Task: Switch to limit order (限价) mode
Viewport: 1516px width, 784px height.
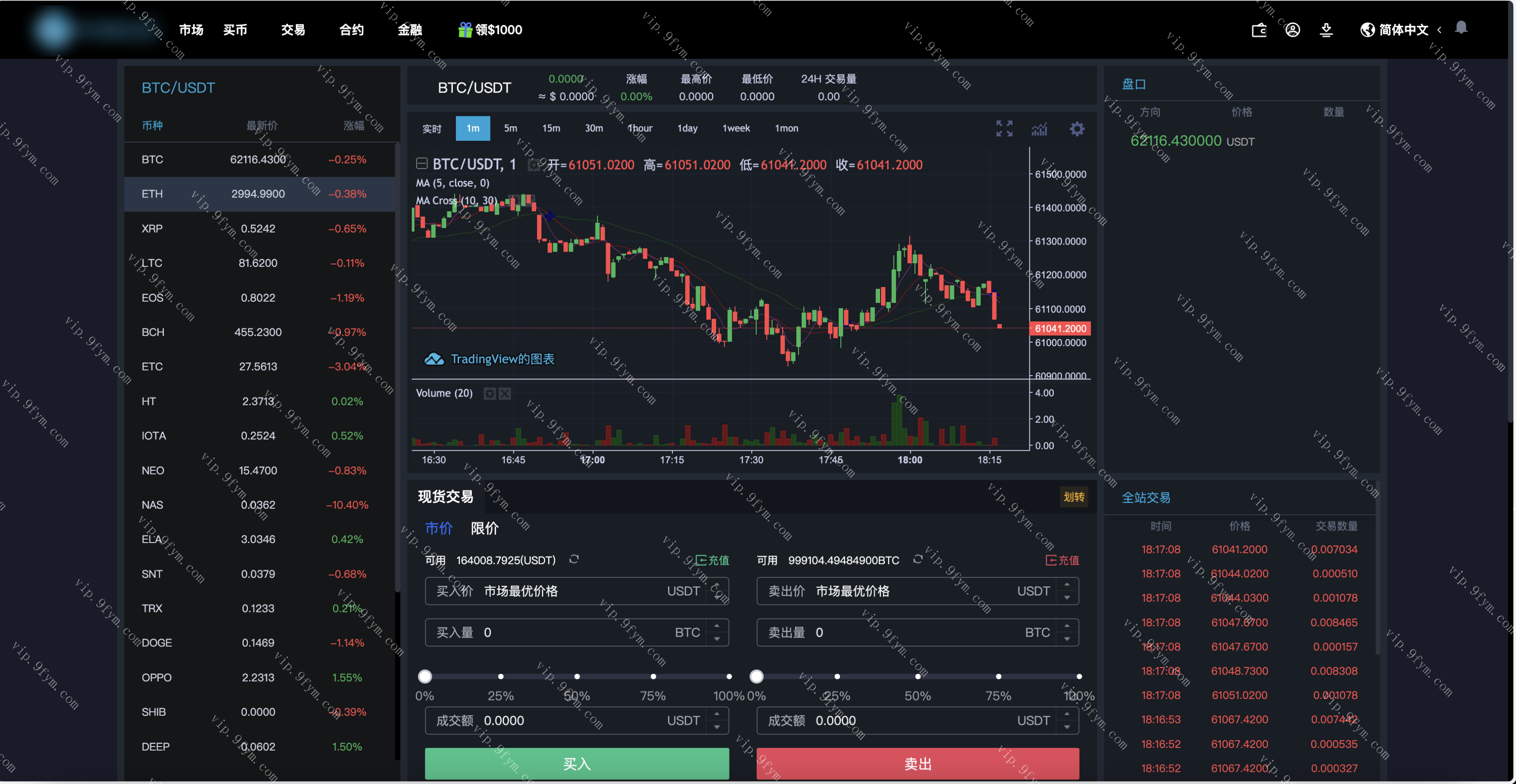Action: tap(484, 528)
